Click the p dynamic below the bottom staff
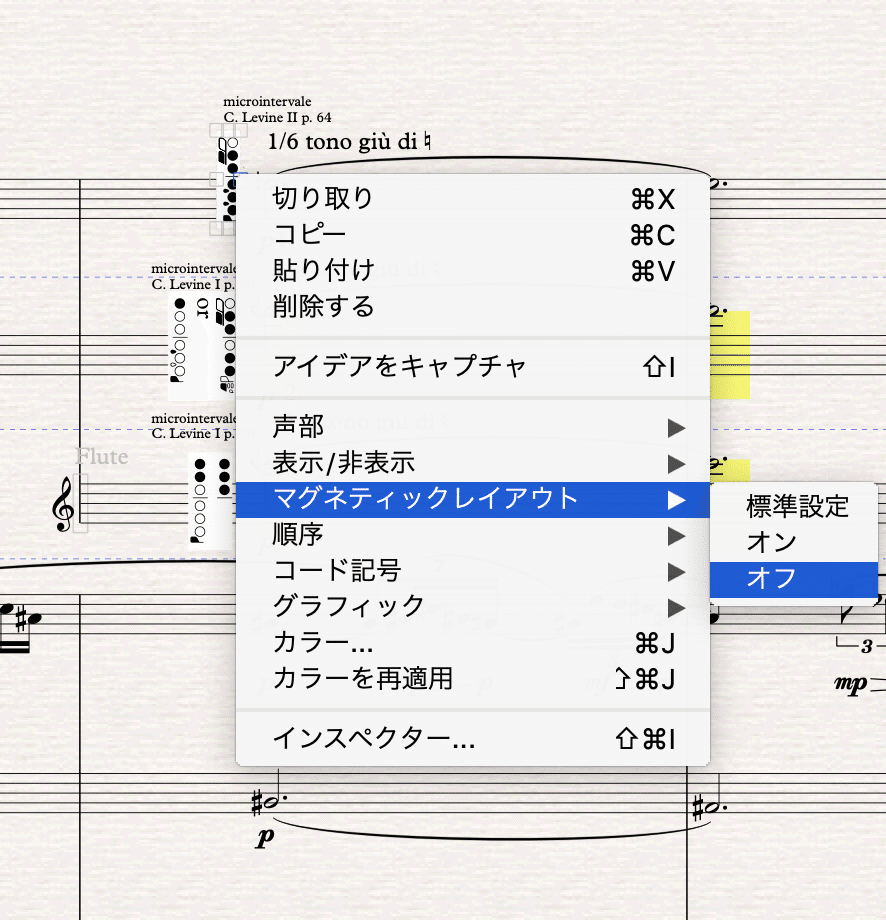886x920 pixels. pos(265,837)
